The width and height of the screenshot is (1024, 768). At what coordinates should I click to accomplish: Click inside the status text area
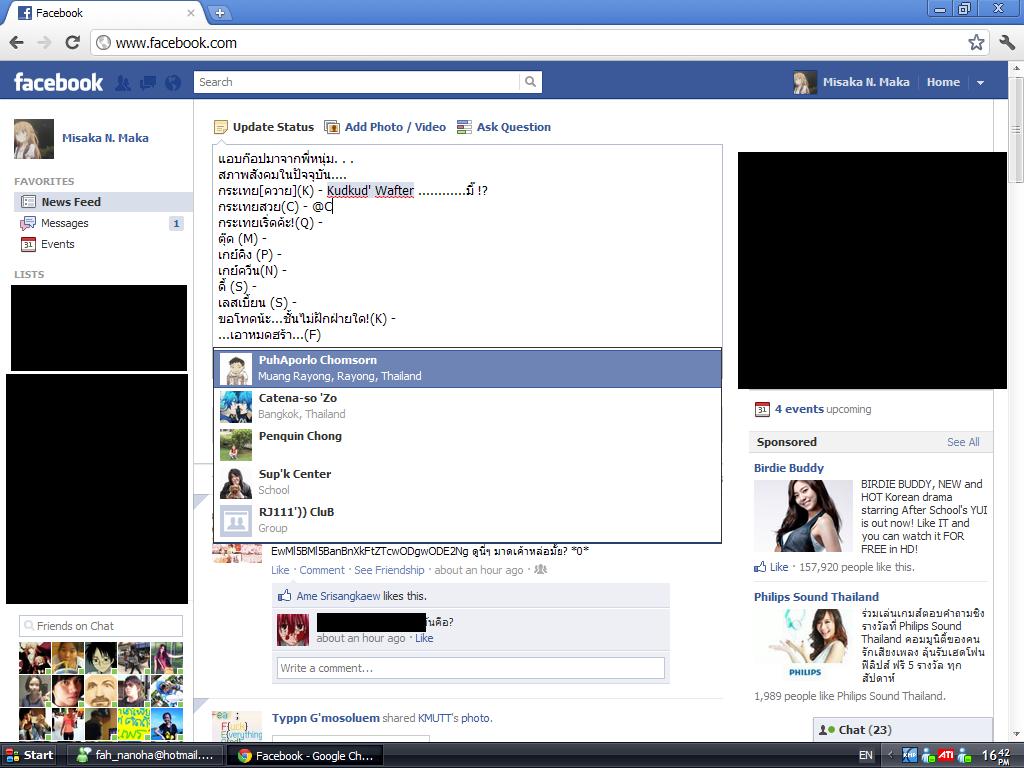(468, 246)
